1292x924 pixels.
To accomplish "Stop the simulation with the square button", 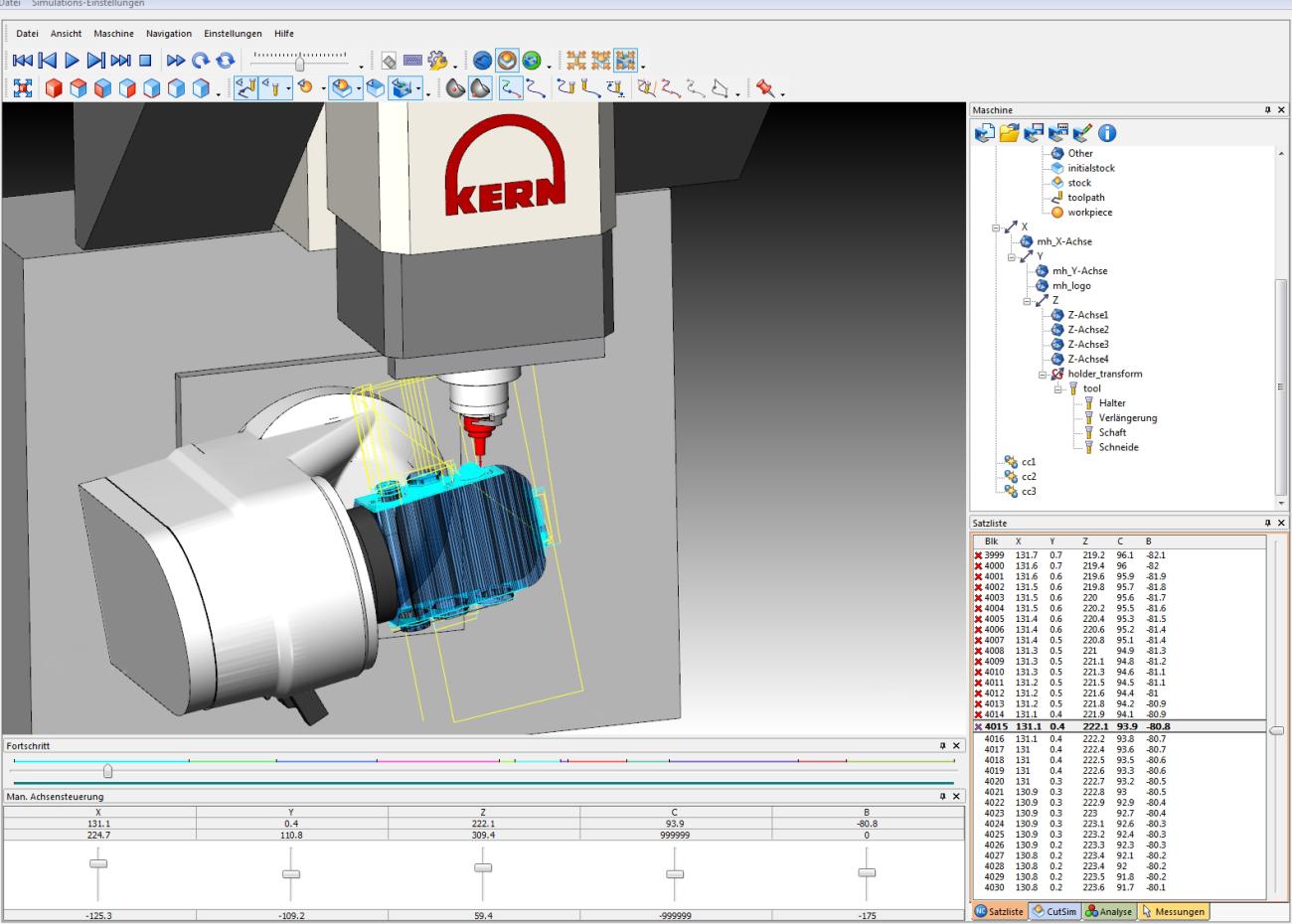I will (145, 61).
